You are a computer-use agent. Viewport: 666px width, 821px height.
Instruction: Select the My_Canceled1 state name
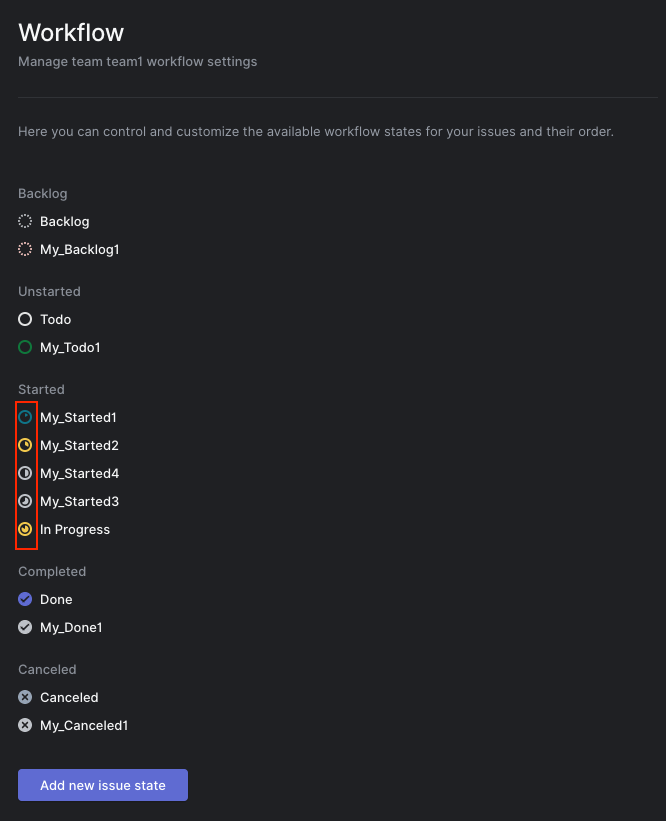point(84,725)
